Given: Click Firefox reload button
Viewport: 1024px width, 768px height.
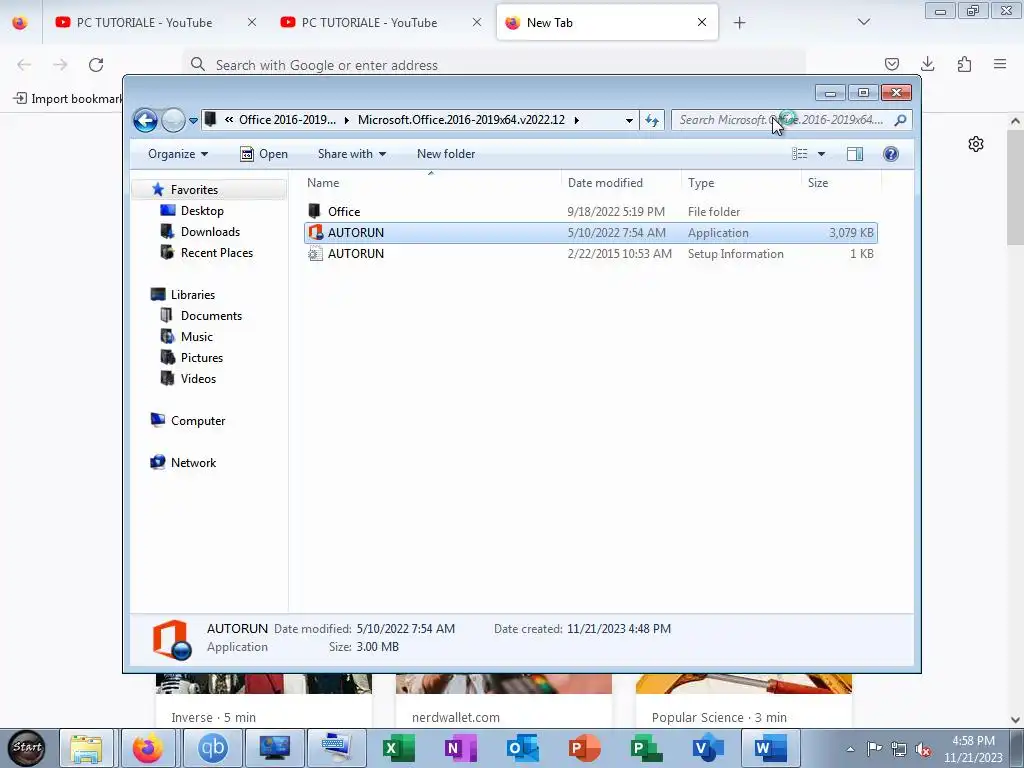Looking at the screenshot, I should coord(96,65).
